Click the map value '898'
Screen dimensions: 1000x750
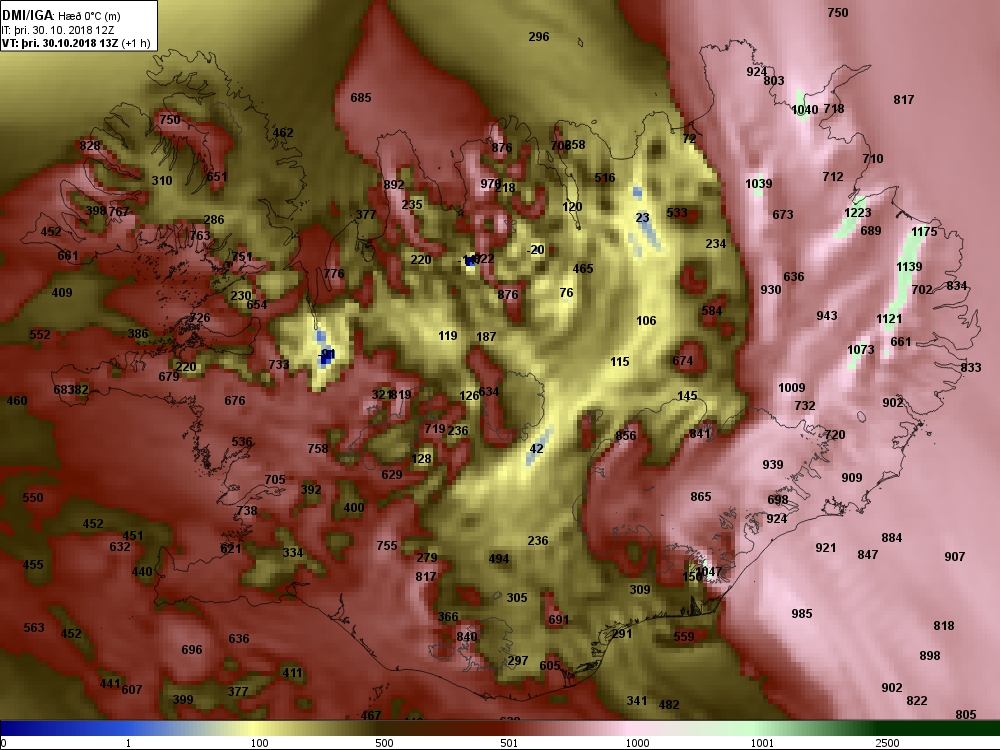(930, 656)
